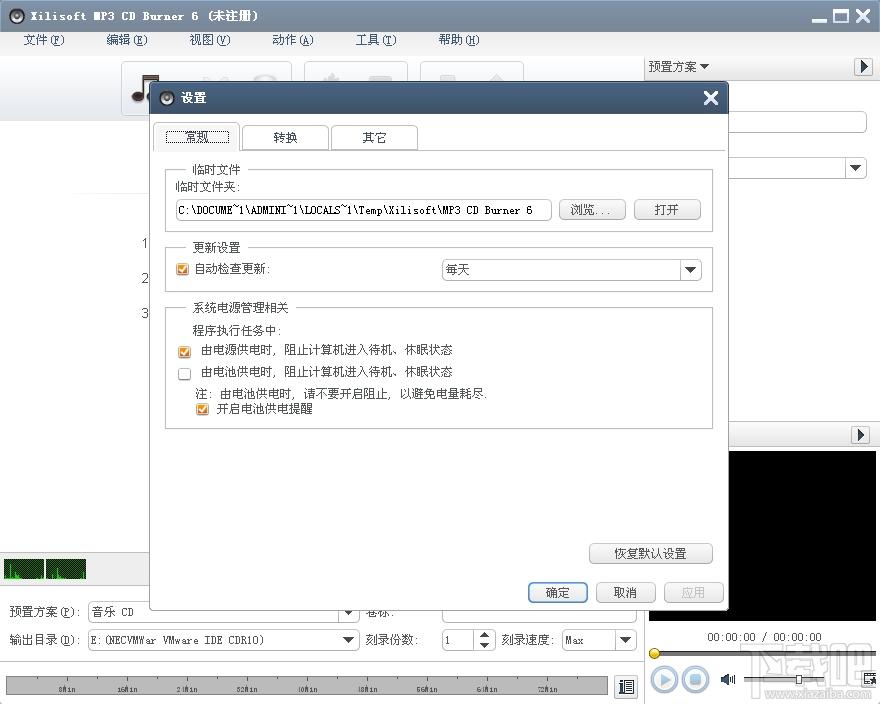Click the disc capacity timeline bar
This screenshot has width=880, height=704.
[306, 686]
